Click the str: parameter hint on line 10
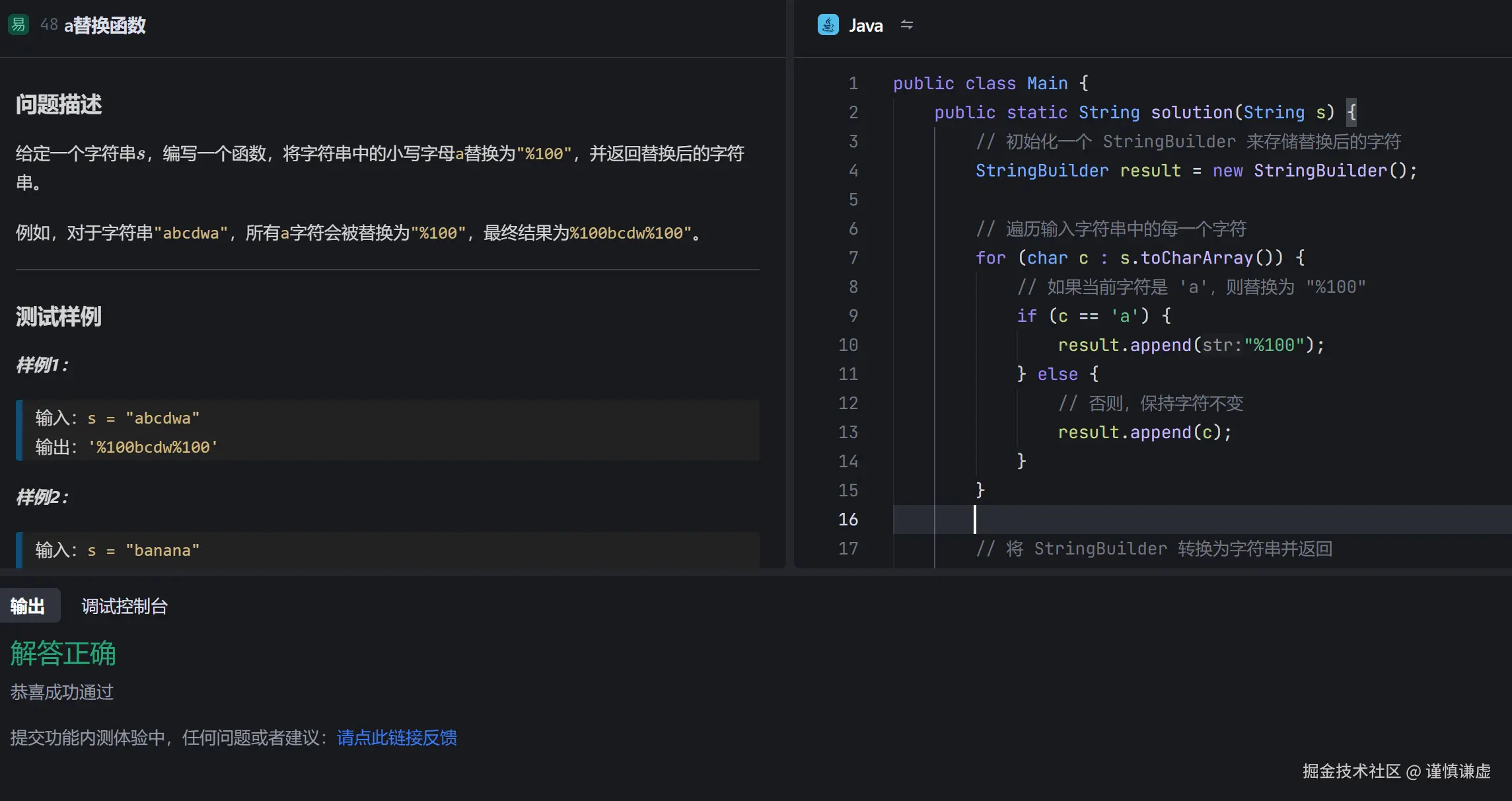1512x801 pixels. click(x=1221, y=345)
